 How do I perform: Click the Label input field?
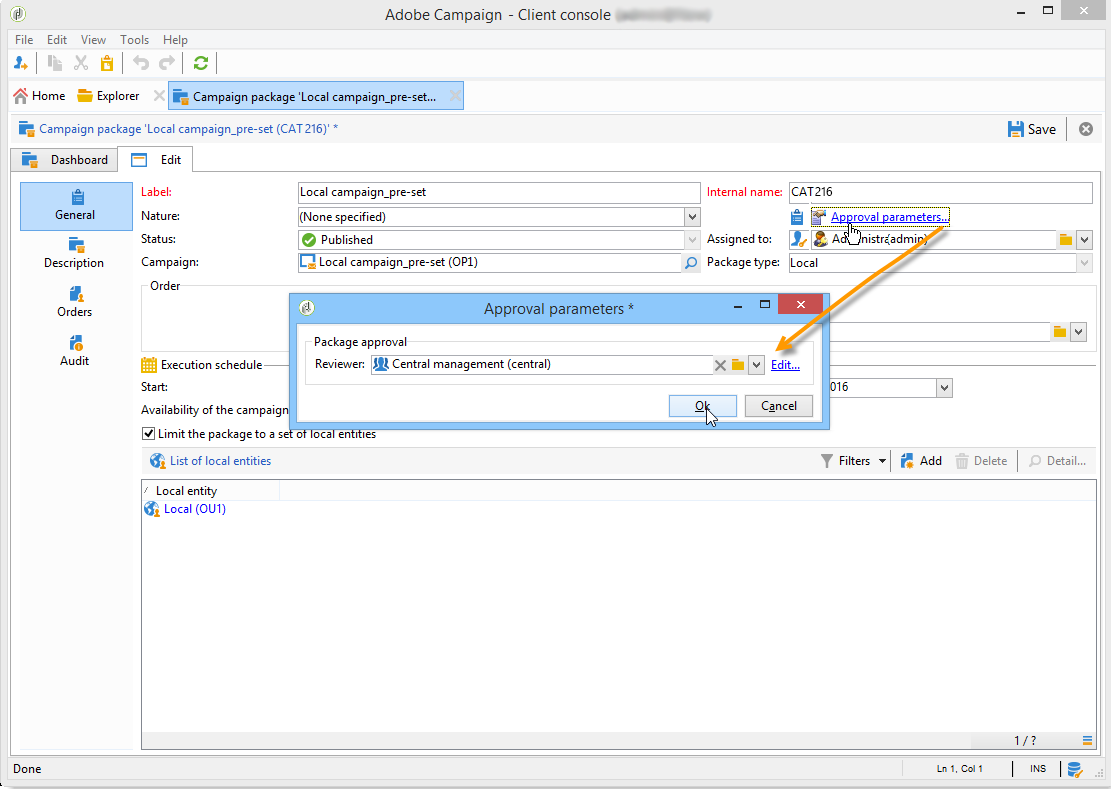pos(499,193)
